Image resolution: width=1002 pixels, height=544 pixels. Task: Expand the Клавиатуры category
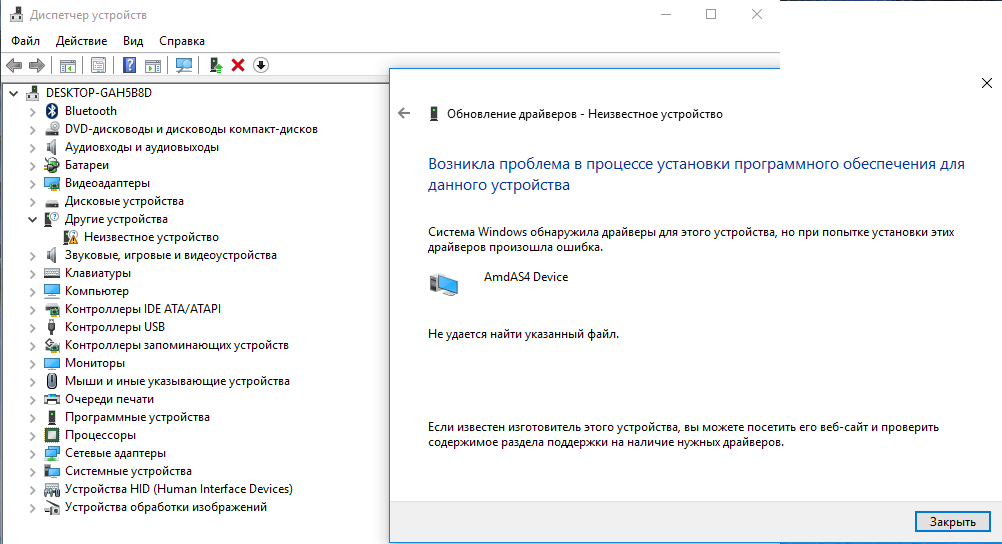[33, 274]
